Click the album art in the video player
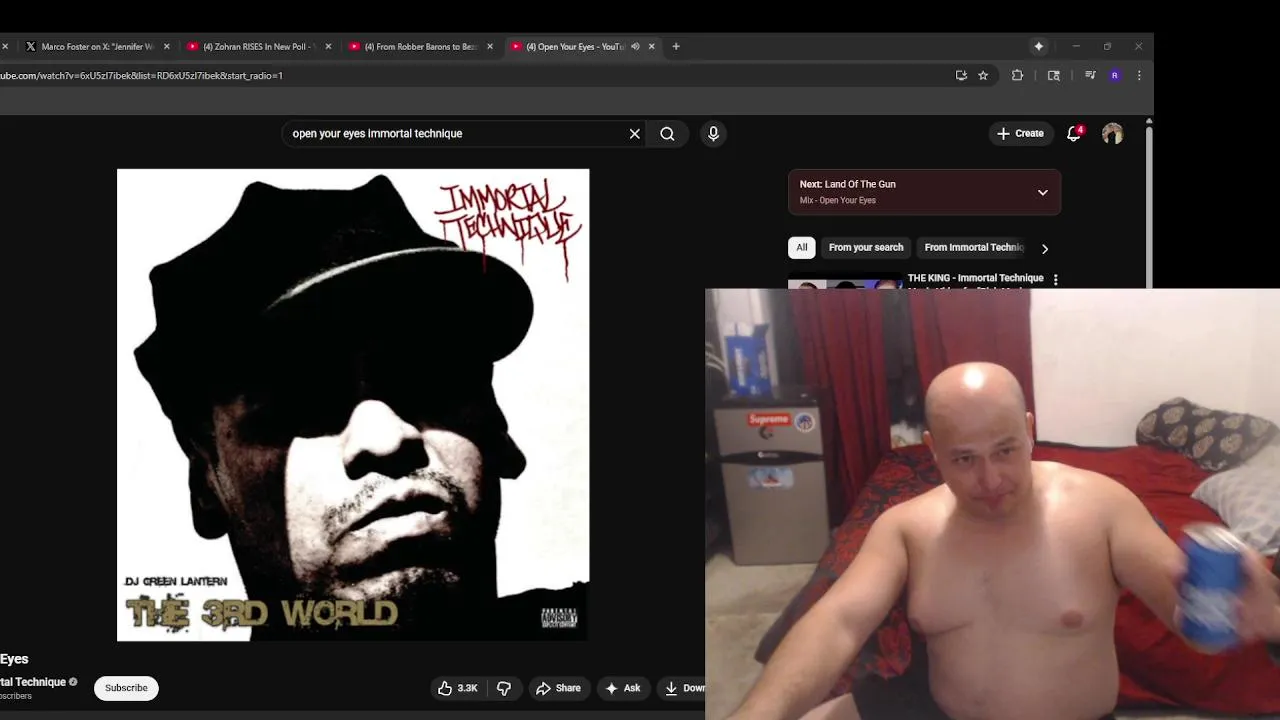The image size is (1280, 720). point(353,405)
